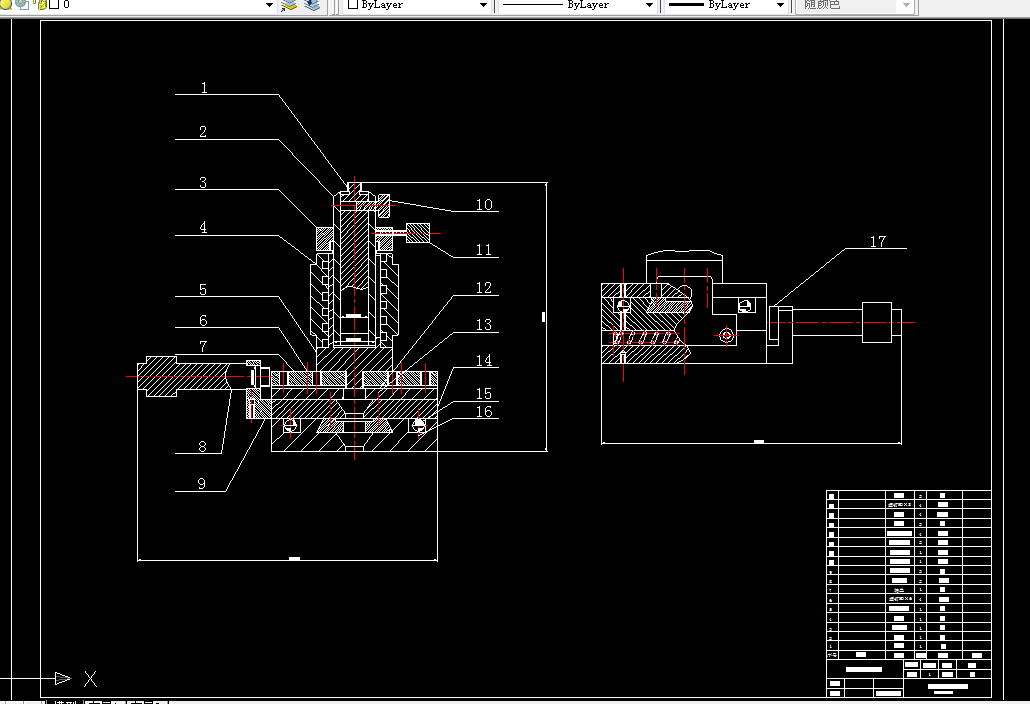Click the disabled plot style dropdown
Screen dimensions: 1030x704
click(x=855, y=5)
